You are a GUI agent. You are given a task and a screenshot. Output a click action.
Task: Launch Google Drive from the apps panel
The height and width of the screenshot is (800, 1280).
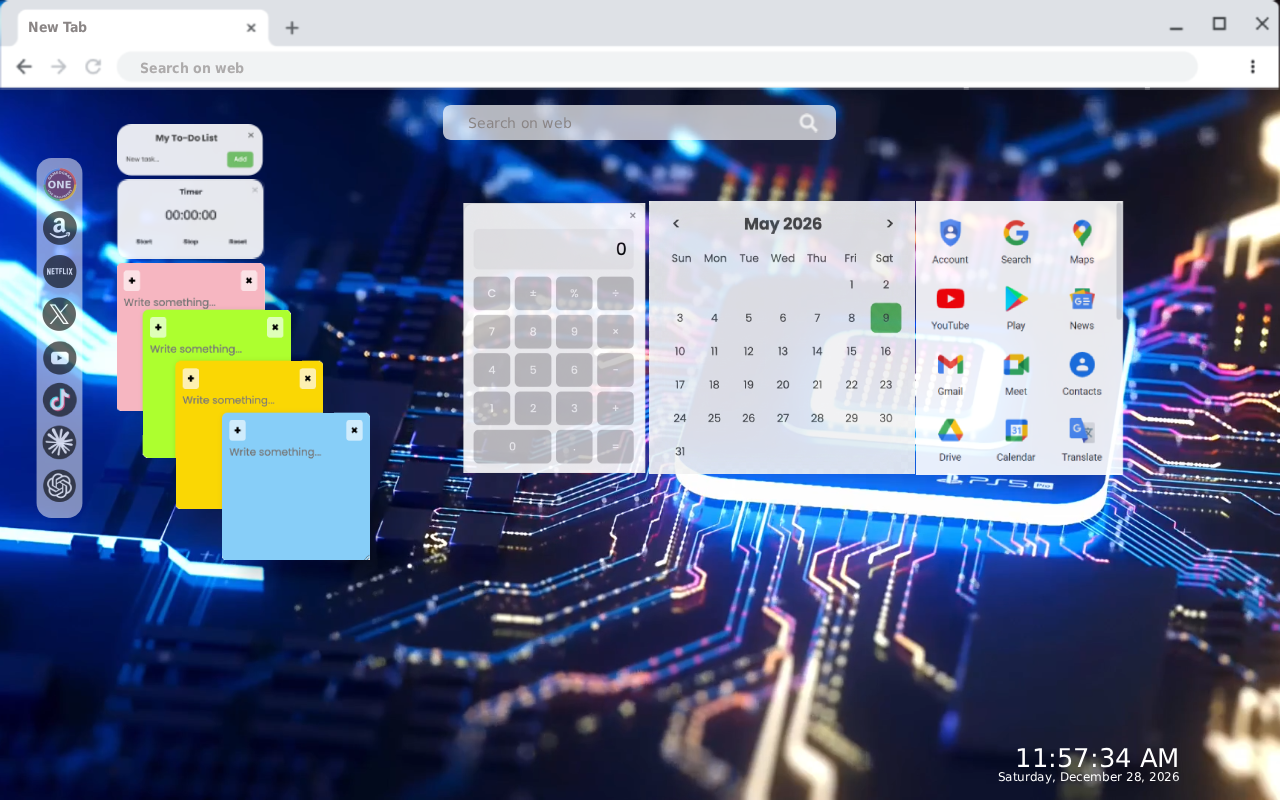point(950,439)
